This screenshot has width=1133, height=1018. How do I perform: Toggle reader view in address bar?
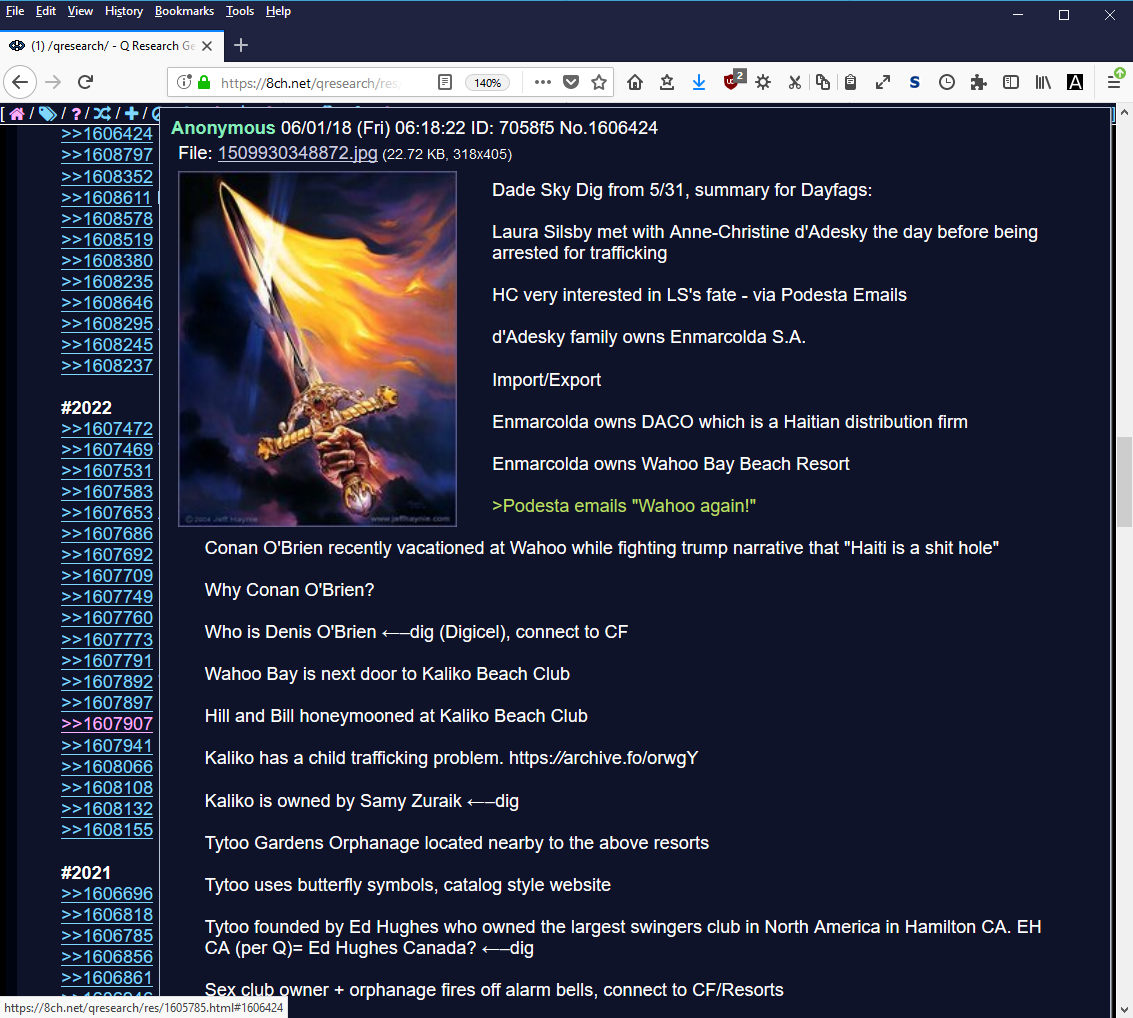(x=445, y=82)
